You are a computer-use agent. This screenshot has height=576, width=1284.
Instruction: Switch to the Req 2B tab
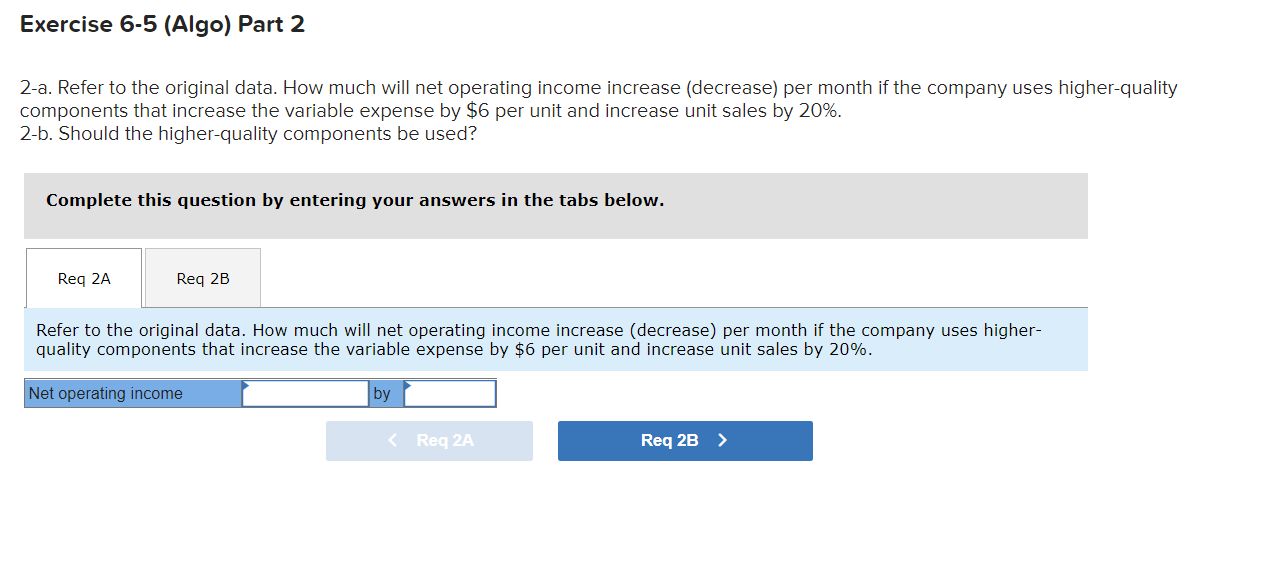[x=202, y=278]
